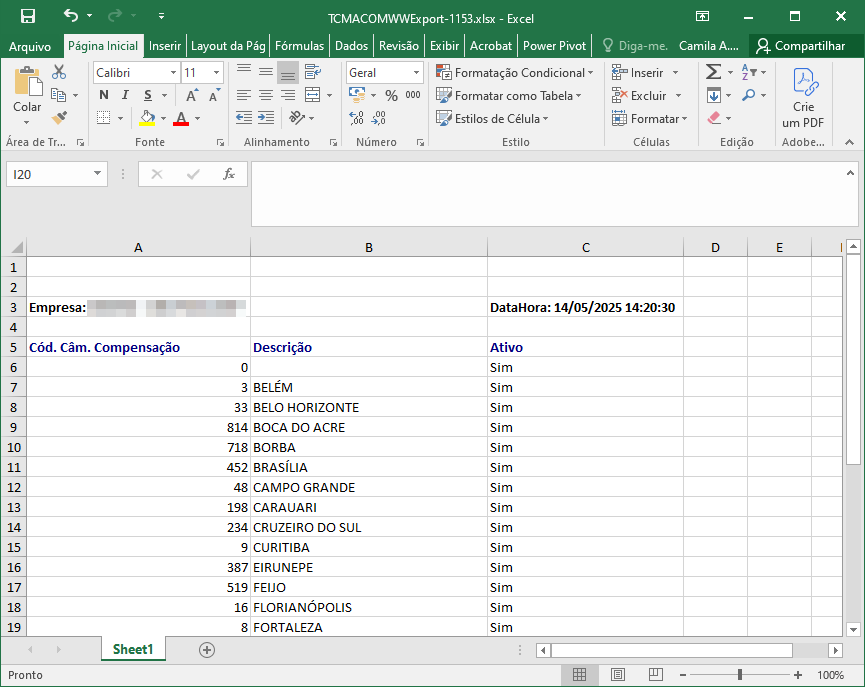Align text to top of cell
The image size is (865, 687).
pyautogui.click(x=244, y=72)
